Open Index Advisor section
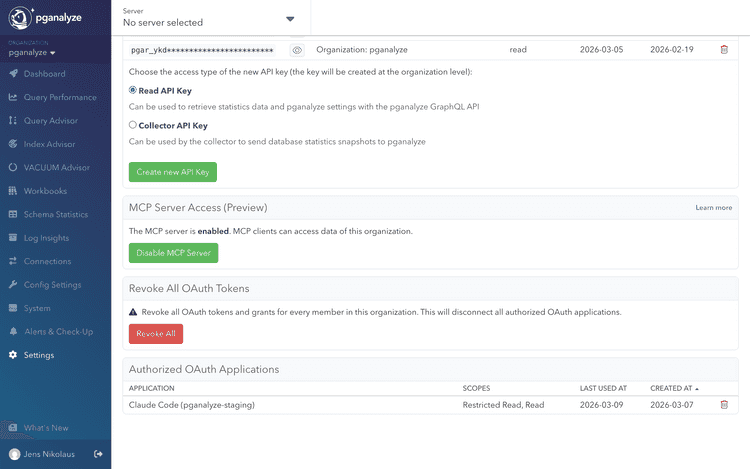 pos(49,144)
